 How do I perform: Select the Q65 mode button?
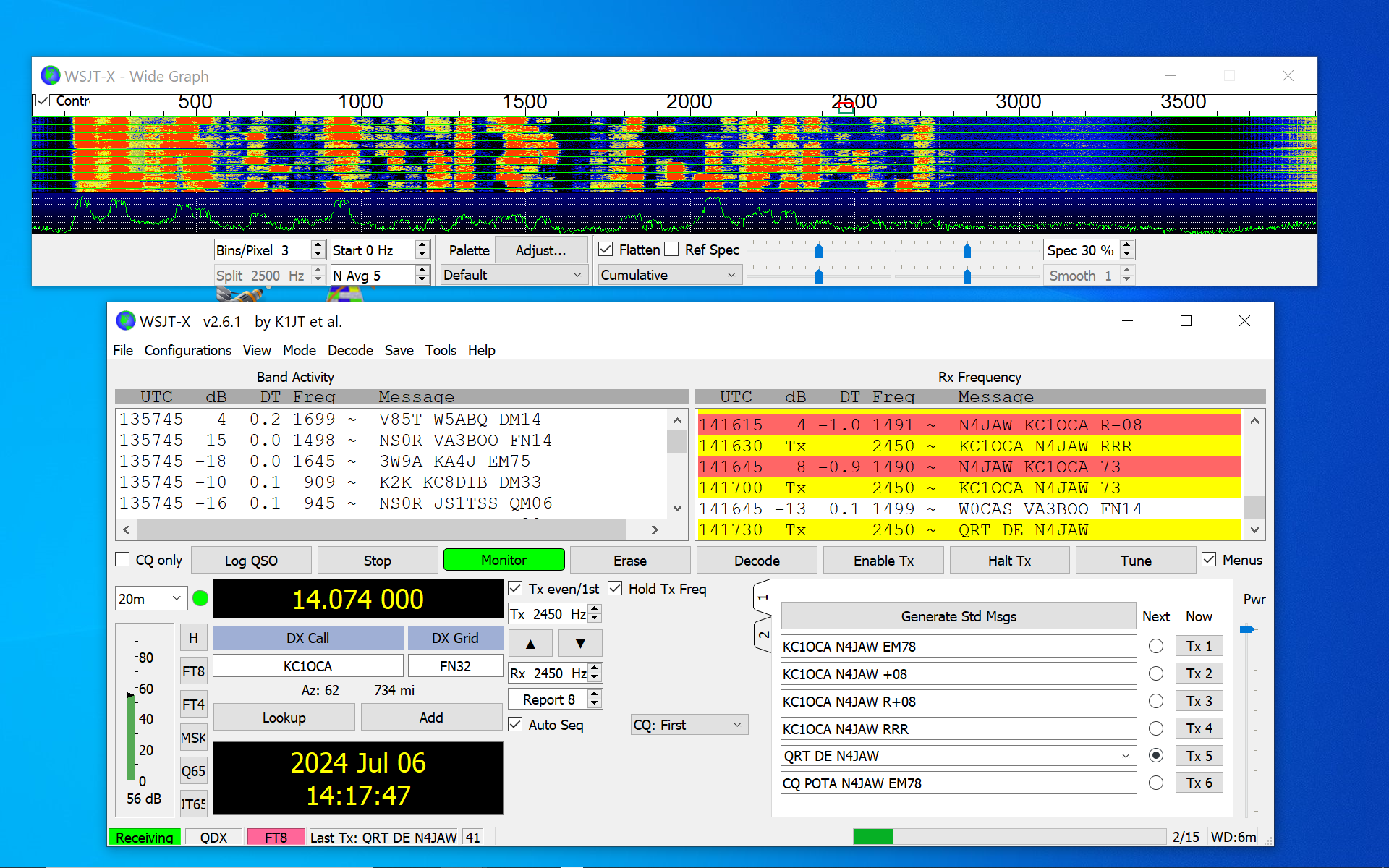[x=193, y=770]
